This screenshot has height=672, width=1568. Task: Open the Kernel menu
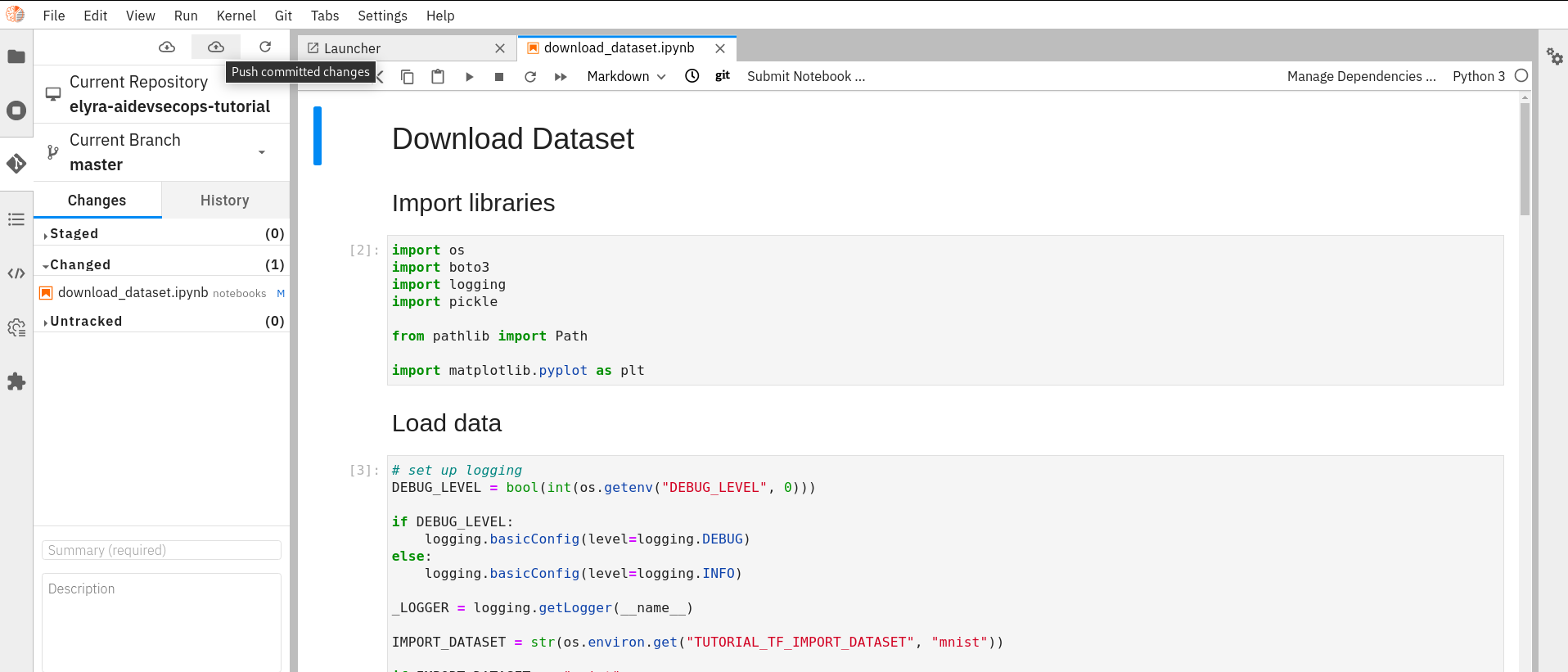coord(236,16)
